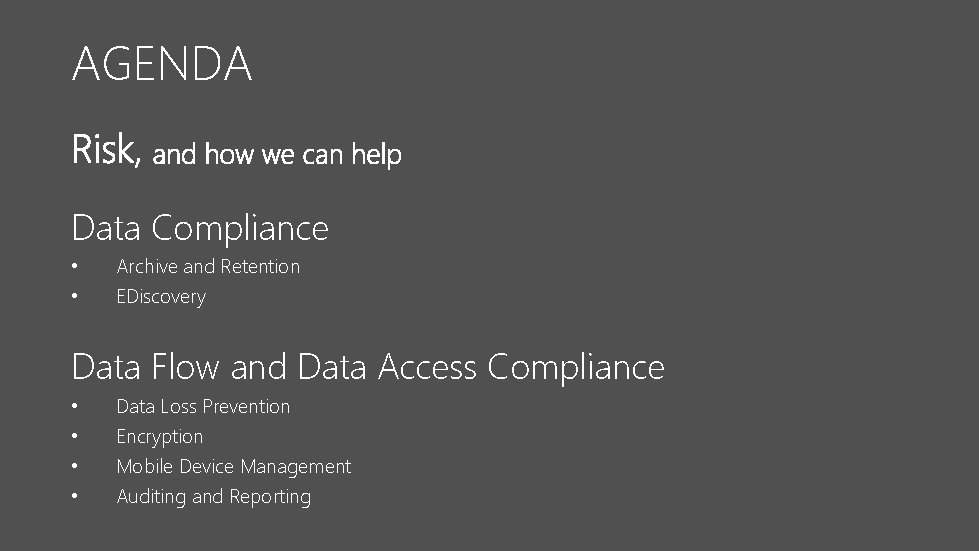The width and height of the screenshot is (979, 551).
Task: Click the "and how we can help" text
Action: click(277, 154)
